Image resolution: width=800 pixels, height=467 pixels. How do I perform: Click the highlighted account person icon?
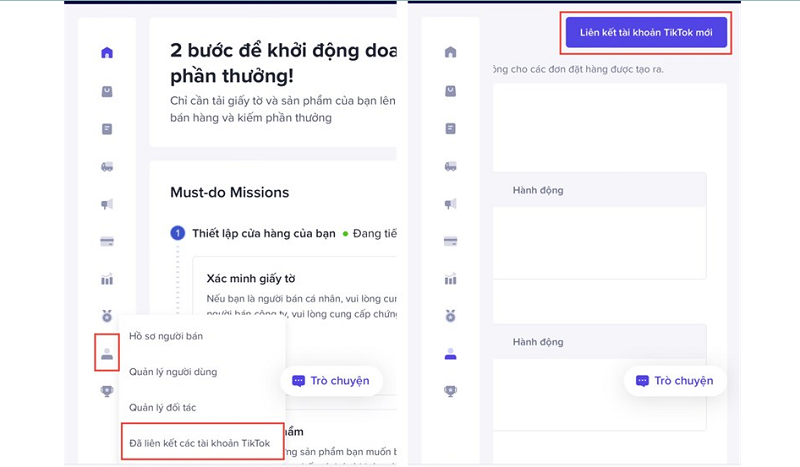(x=107, y=353)
